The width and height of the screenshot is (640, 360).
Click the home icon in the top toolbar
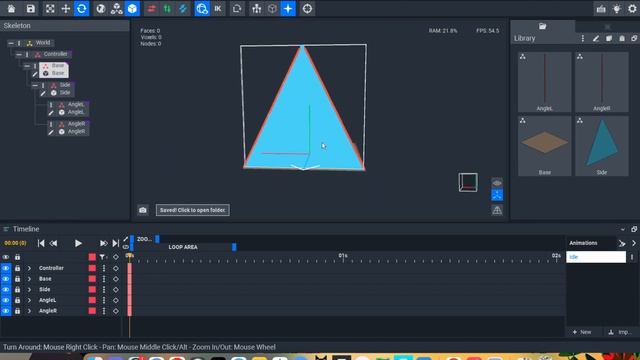pos(11,9)
